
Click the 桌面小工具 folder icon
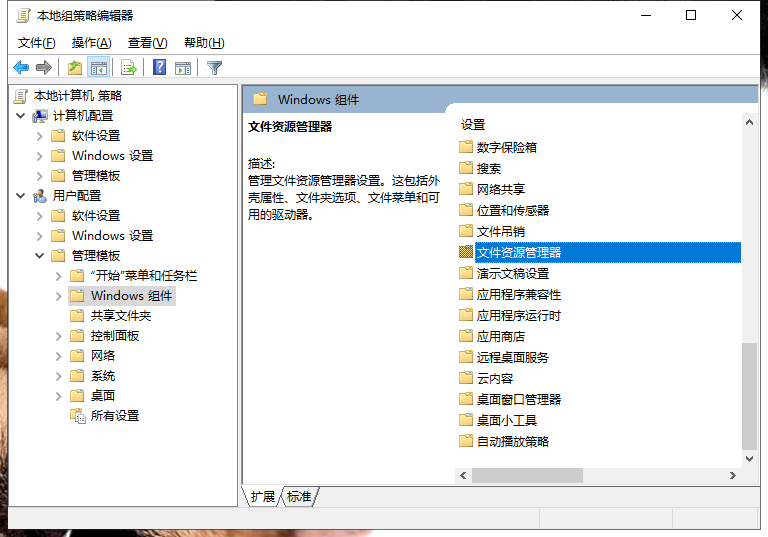coord(466,420)
